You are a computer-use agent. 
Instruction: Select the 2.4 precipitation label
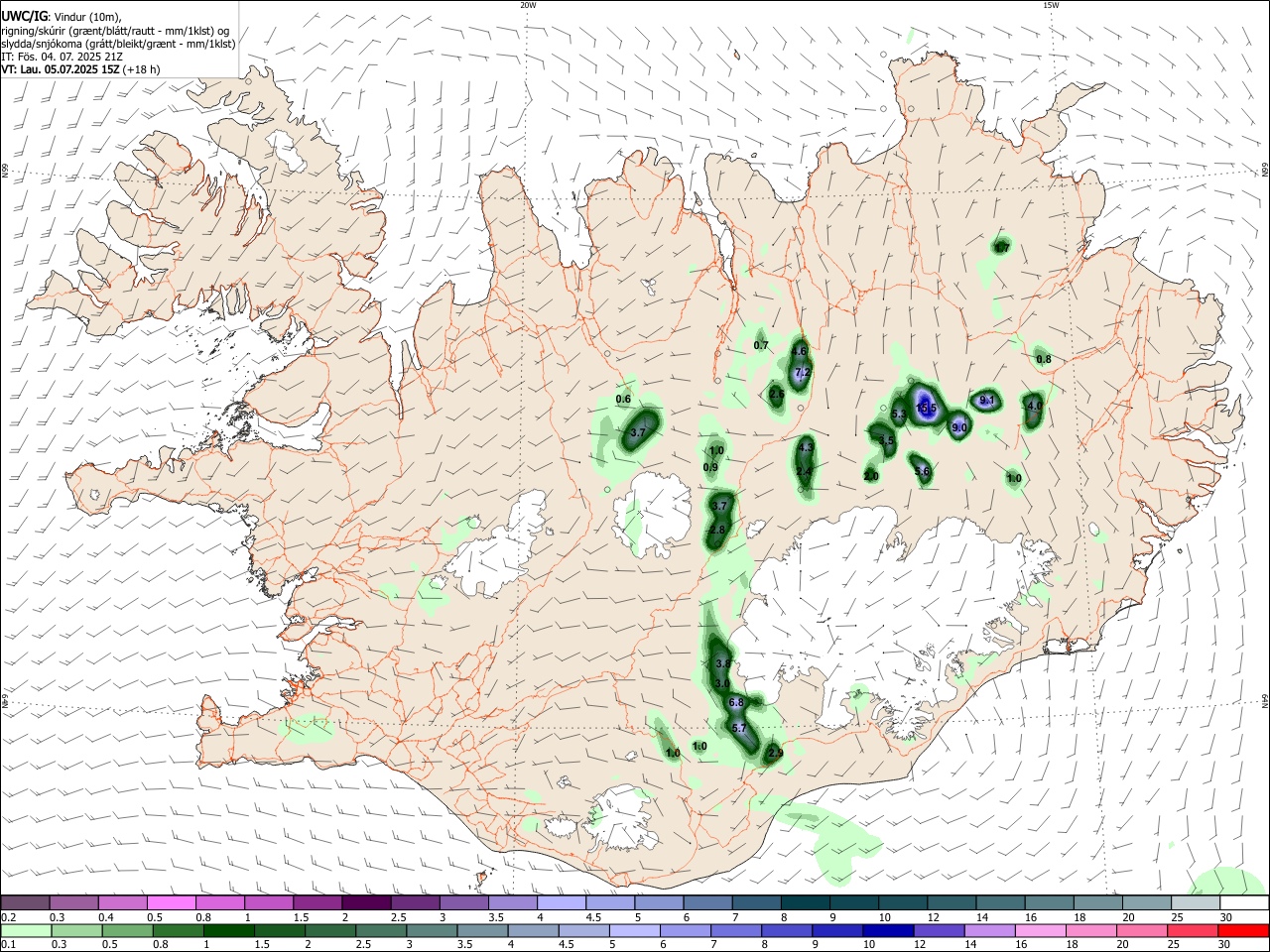click(x=804, y=471)
